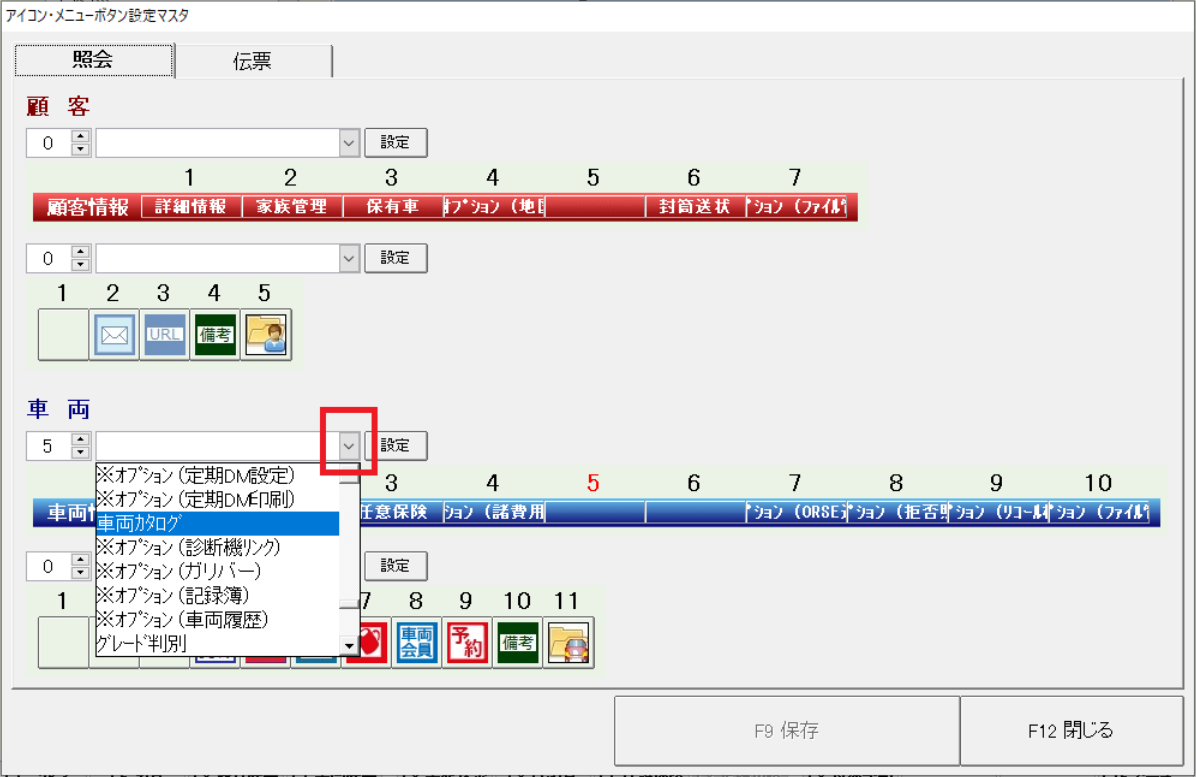Decrease the spinner above the vehicle icon row
1196x777 pixels.
pos(80,573)
